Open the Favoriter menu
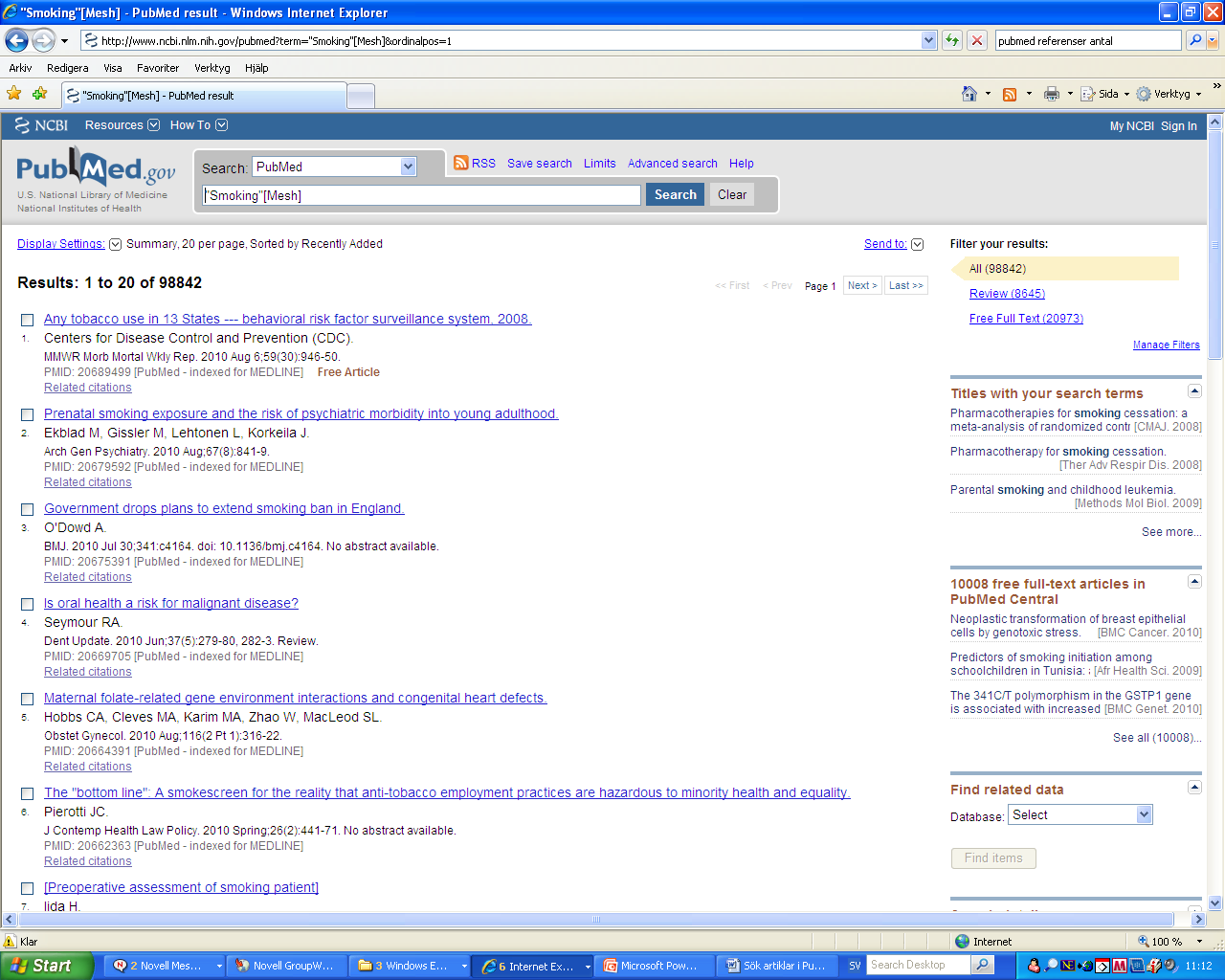Viewport: 1225px width, 980px height. [158, 68]
